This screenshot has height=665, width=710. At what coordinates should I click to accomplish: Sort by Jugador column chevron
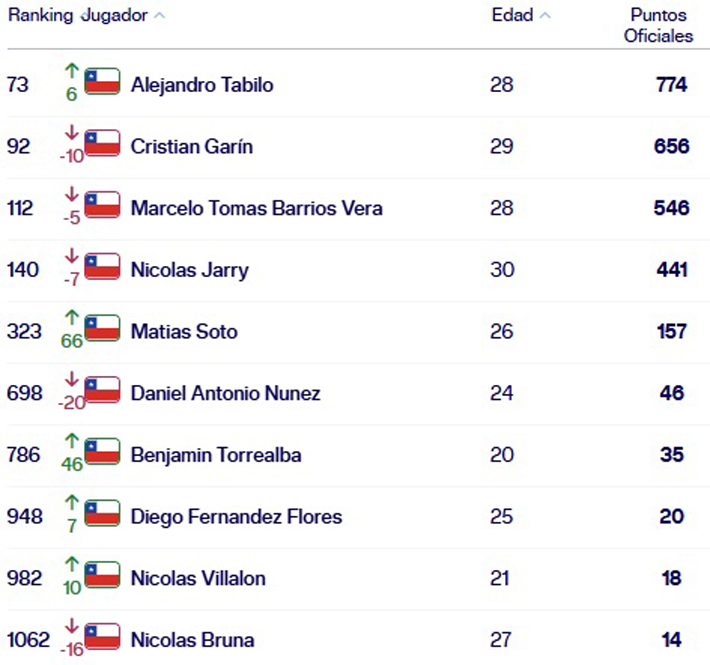(x=160, y=16)
